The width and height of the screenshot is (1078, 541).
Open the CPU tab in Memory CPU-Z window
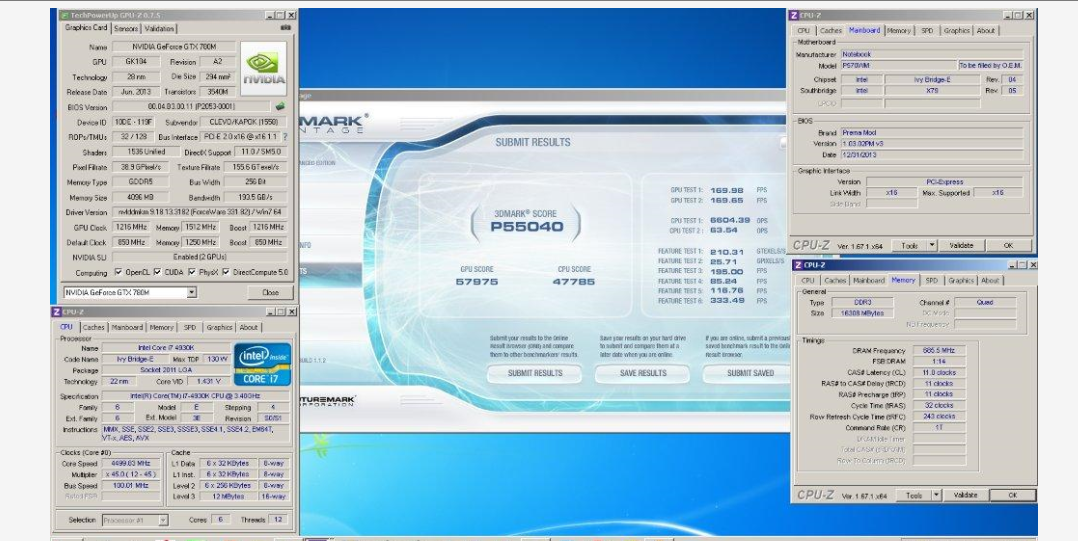(x=808, y=280)
